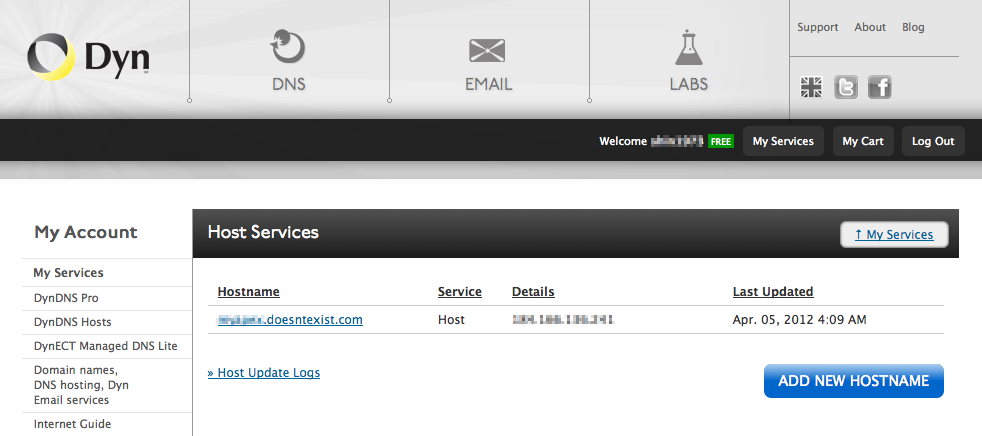Click the Add New Hostname button
The image size is (982, 436).
[x=854, y=381]
